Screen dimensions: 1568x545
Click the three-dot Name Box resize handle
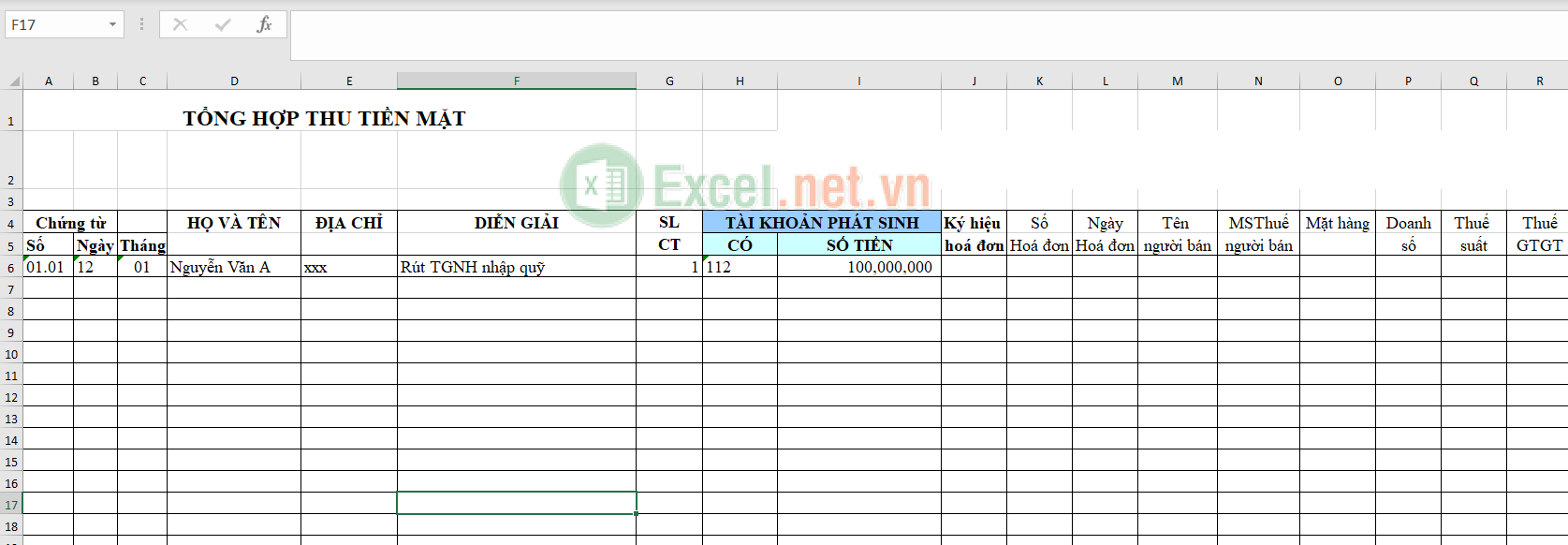tap(142, 24)
